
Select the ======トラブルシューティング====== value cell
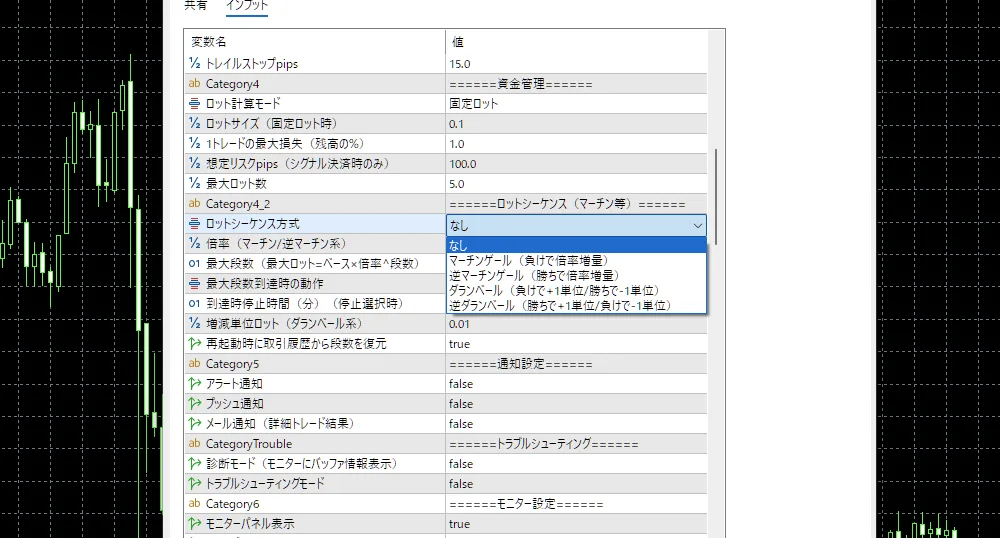(x=576, y=444)
